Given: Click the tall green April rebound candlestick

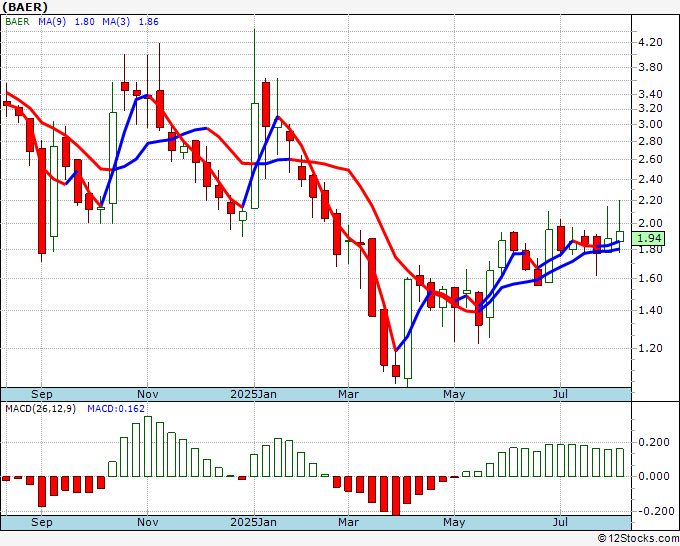Looking at the screenshot, I should (408, 330).
